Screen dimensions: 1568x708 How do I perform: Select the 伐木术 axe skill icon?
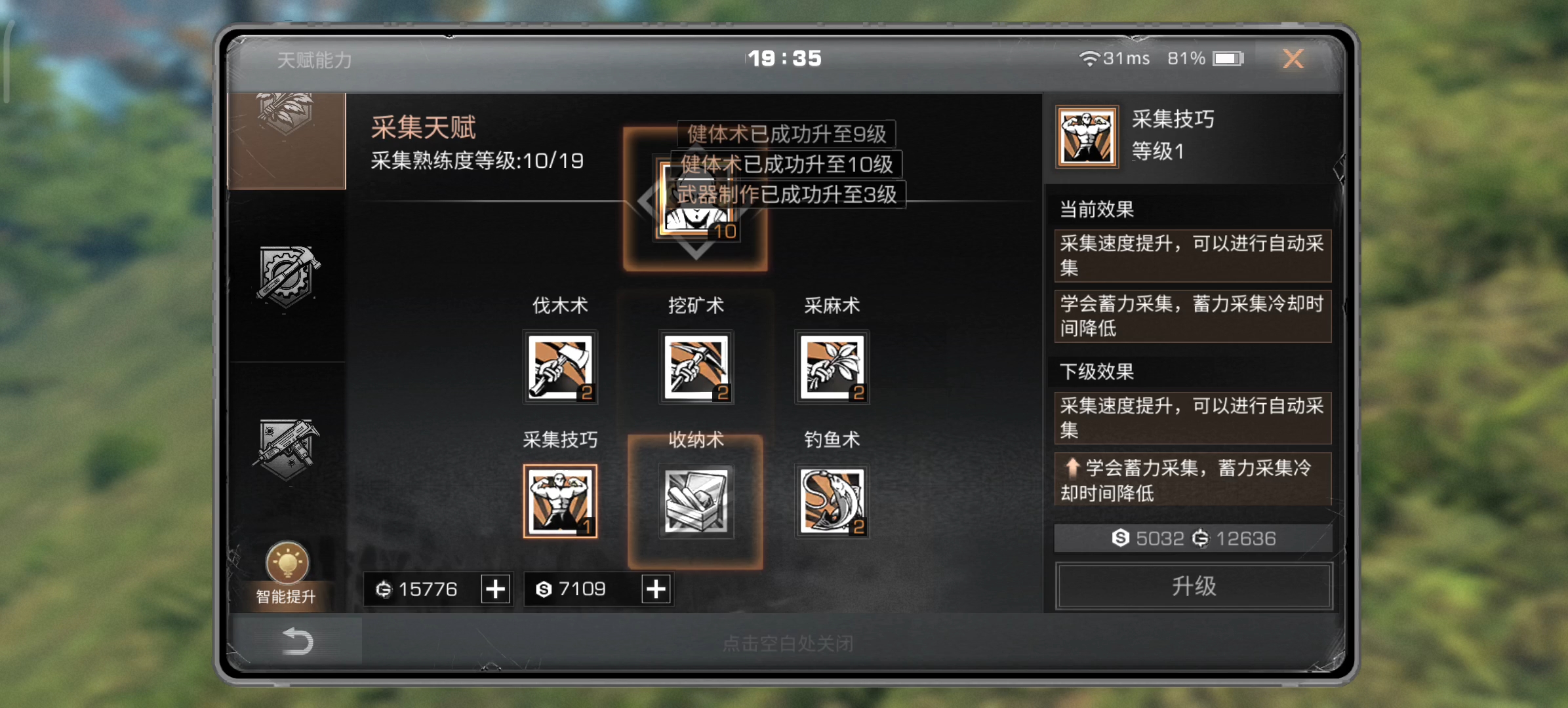pyautogui.click(x=560, y=367)
